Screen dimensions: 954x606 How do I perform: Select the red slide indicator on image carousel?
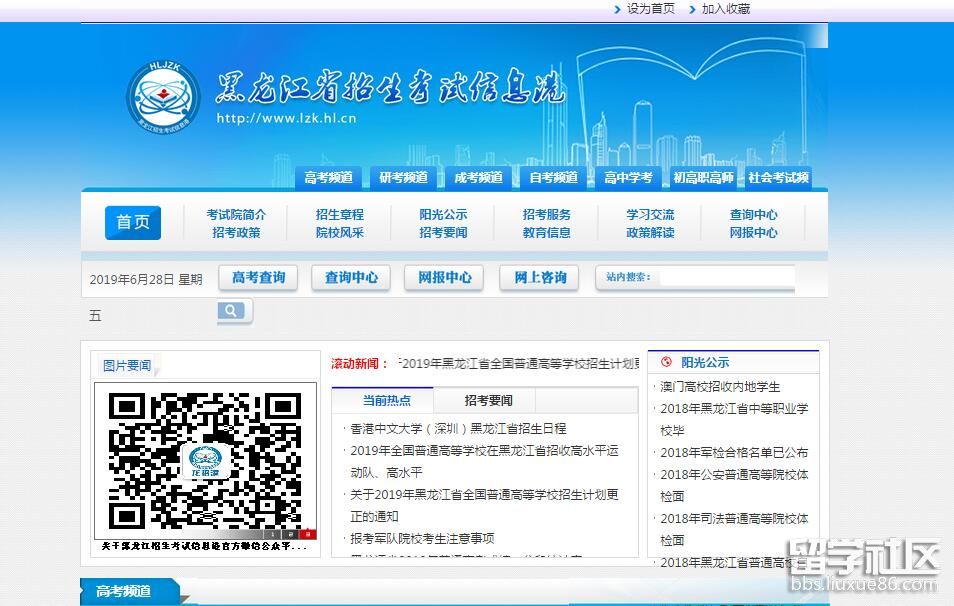pos(309,534)
